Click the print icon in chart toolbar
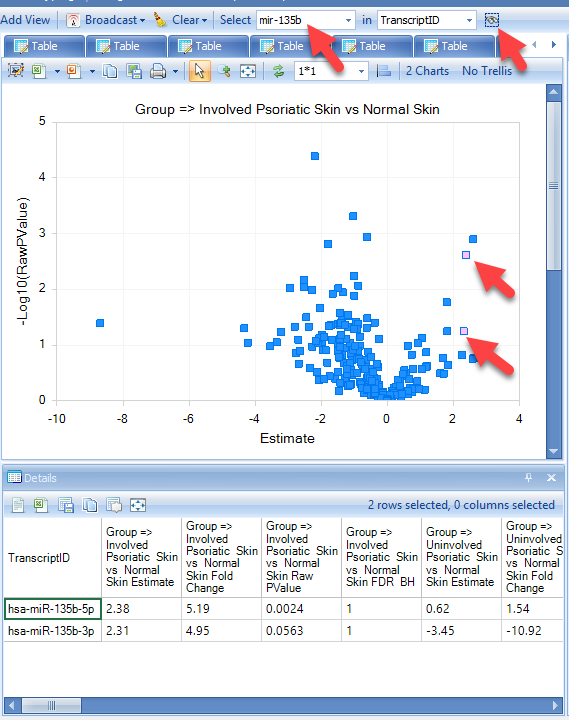The width and height of the screenshot is (569, 720). [158, 71]
